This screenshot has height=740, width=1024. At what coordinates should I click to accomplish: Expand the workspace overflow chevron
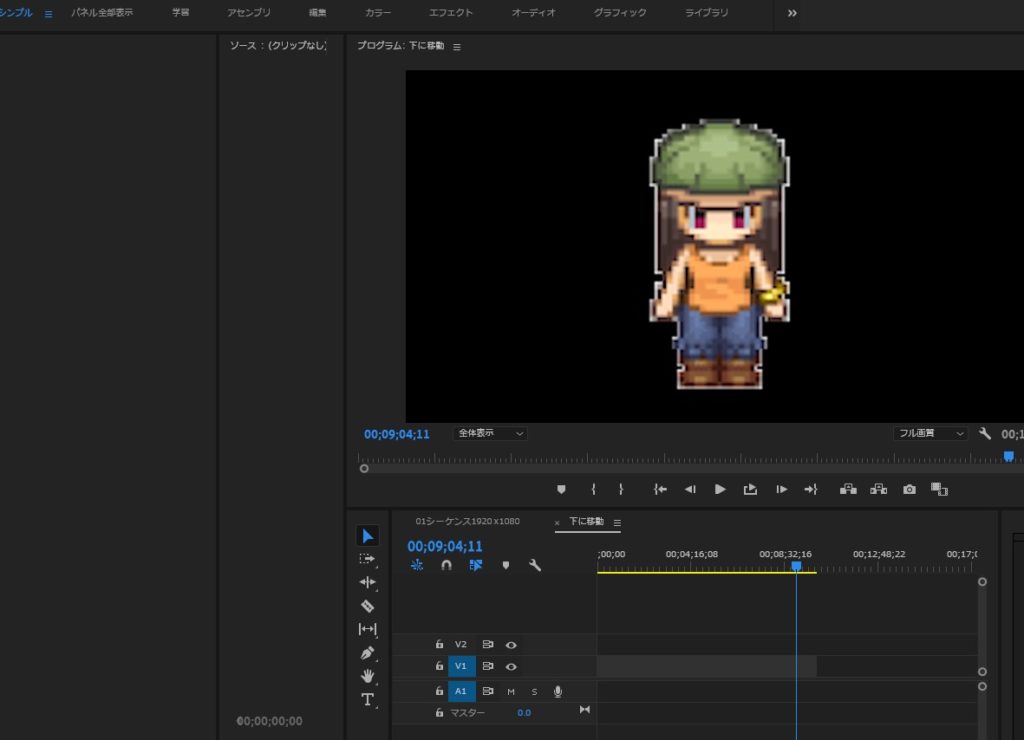792,13
